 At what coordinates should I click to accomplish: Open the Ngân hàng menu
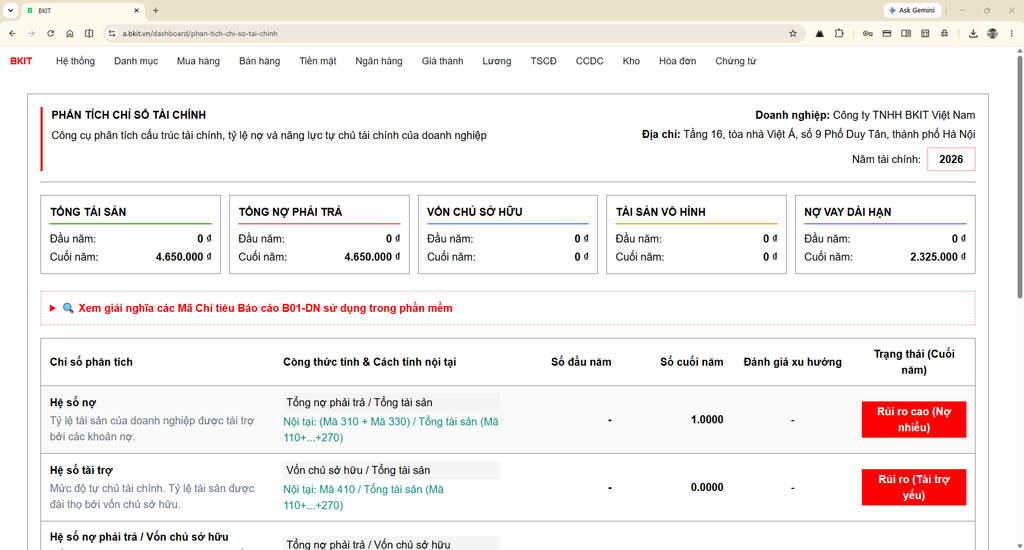[x=379, y=61]
